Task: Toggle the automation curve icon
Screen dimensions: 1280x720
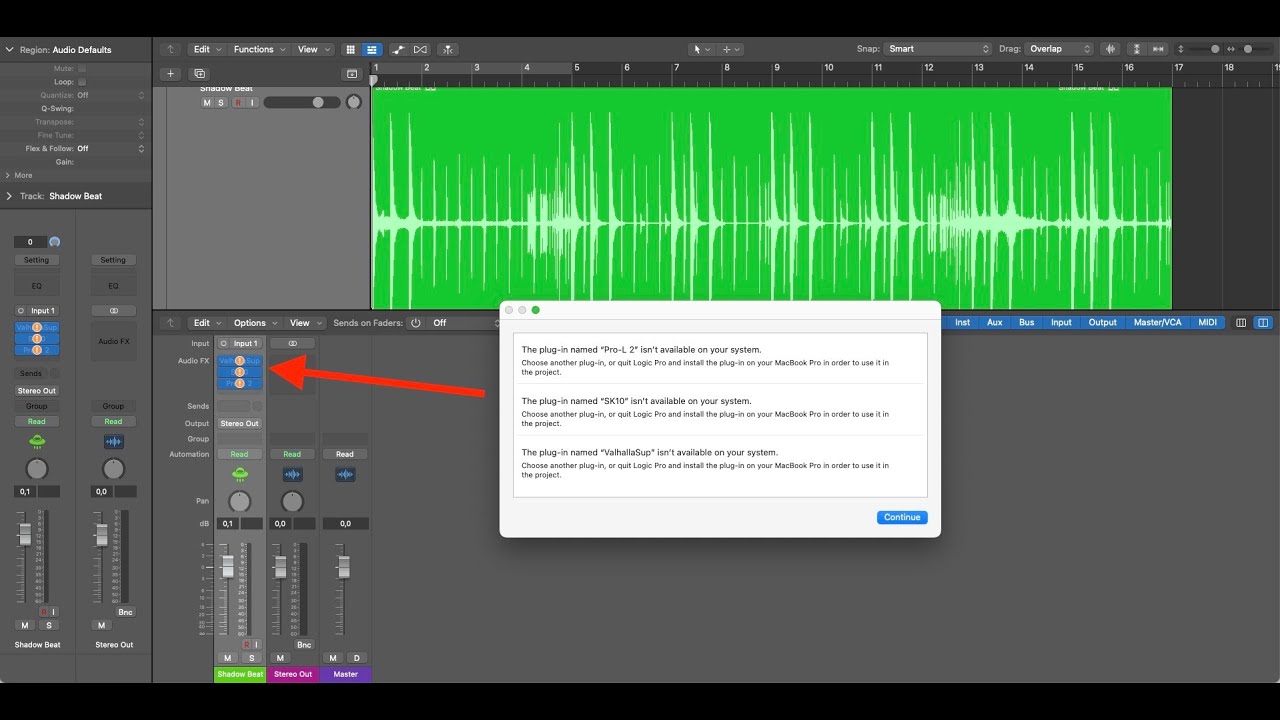Action: point(399,49)
